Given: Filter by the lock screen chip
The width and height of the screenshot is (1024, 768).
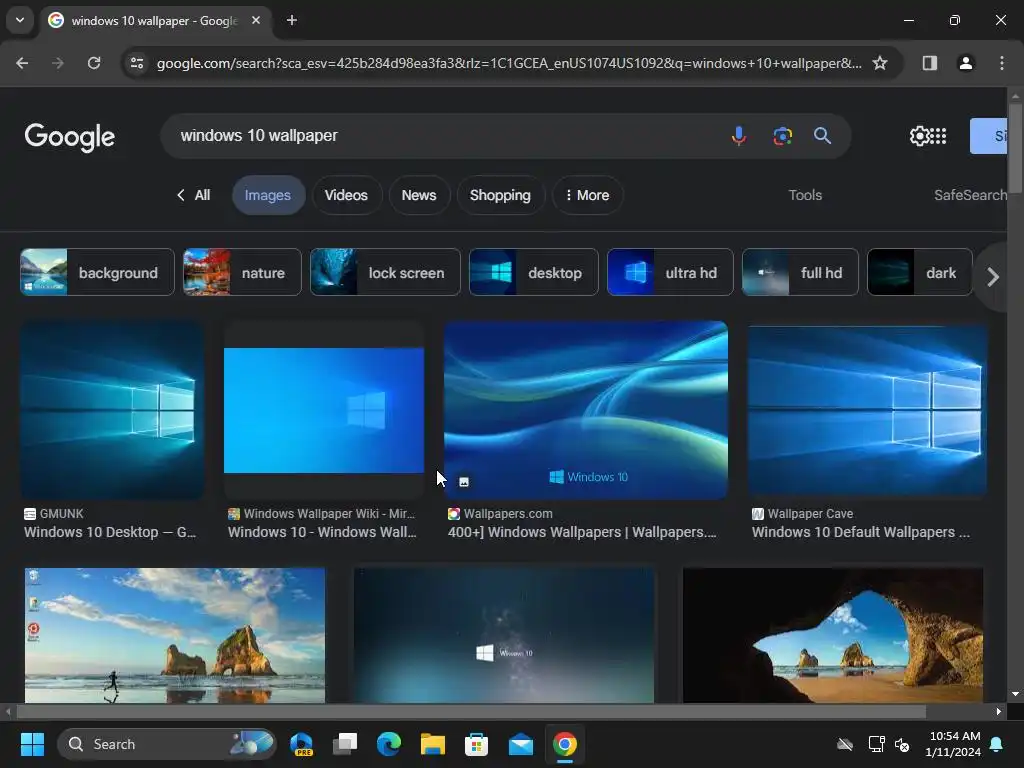Looking at the screenshot, I should click(x=385, y=272).
